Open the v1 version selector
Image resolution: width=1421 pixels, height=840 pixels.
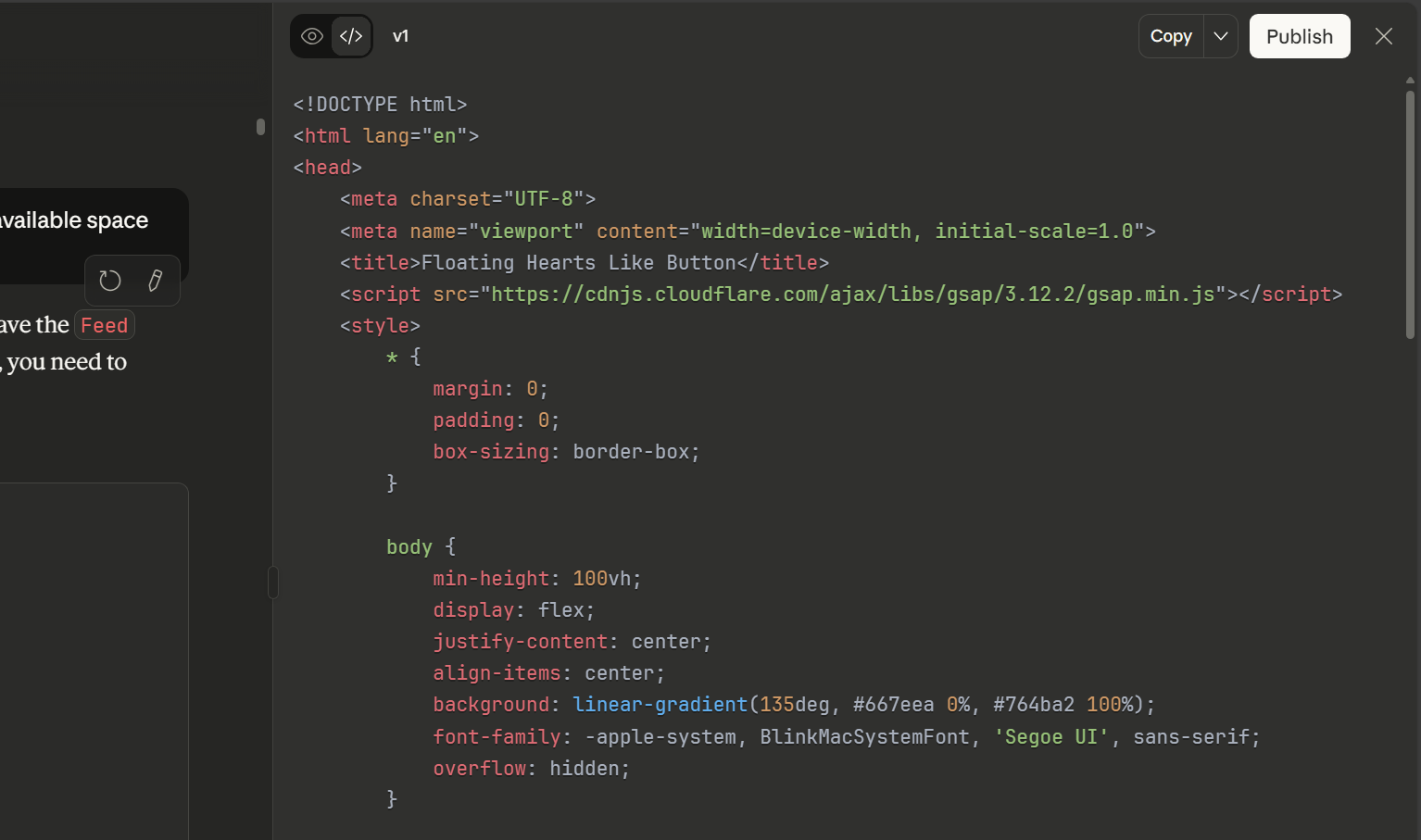coord(400,36)
